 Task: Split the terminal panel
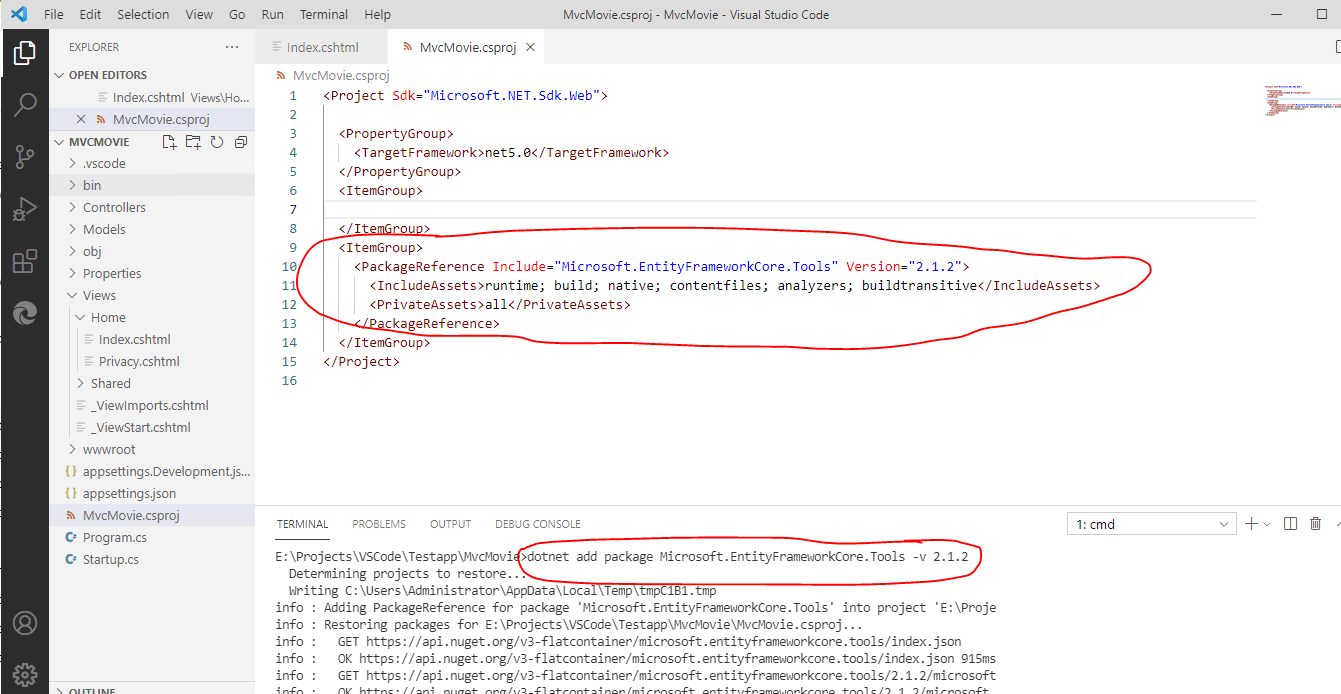[1290, 524]
